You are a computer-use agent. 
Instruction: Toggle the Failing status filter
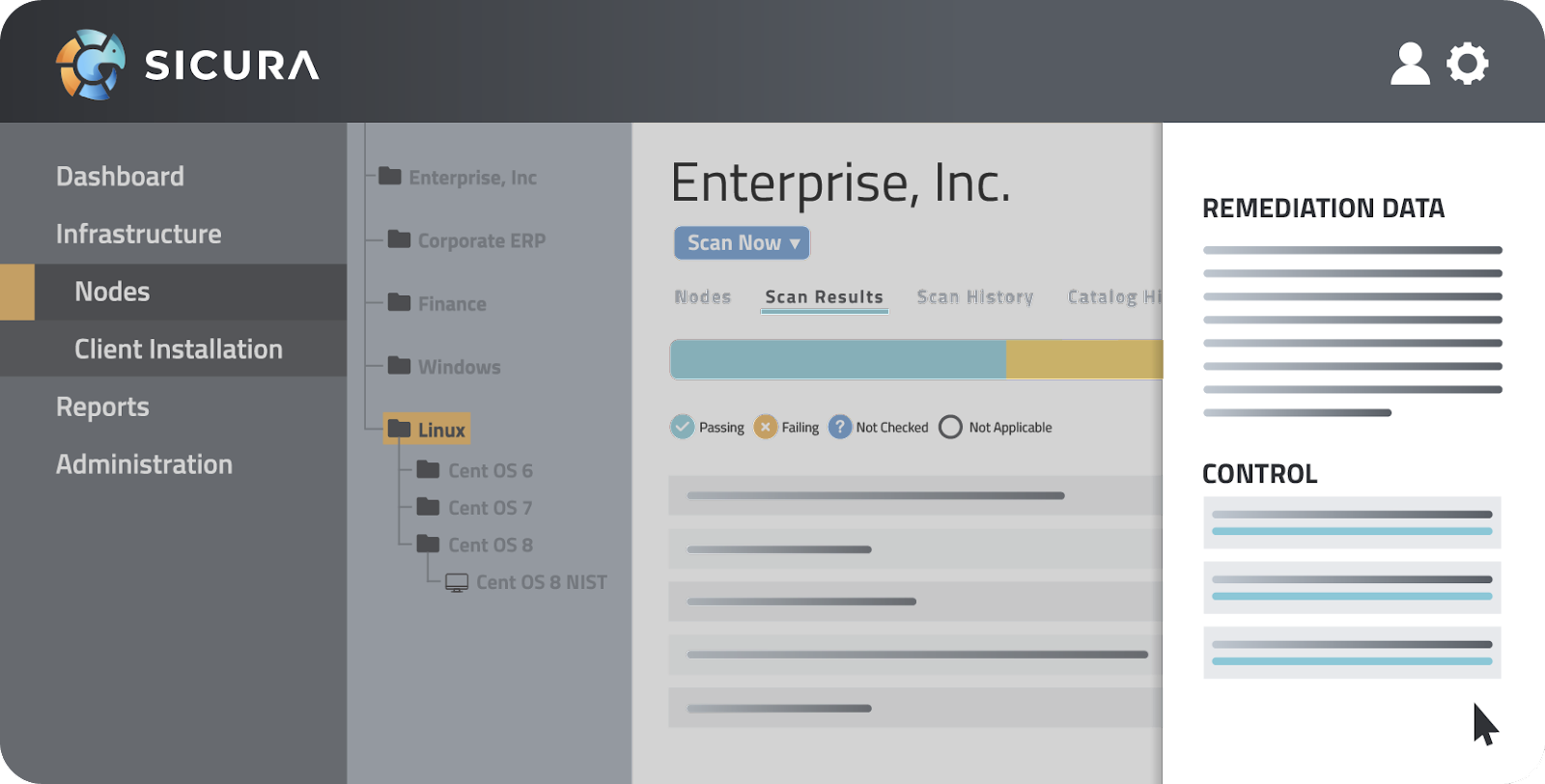tap(765, 427)
